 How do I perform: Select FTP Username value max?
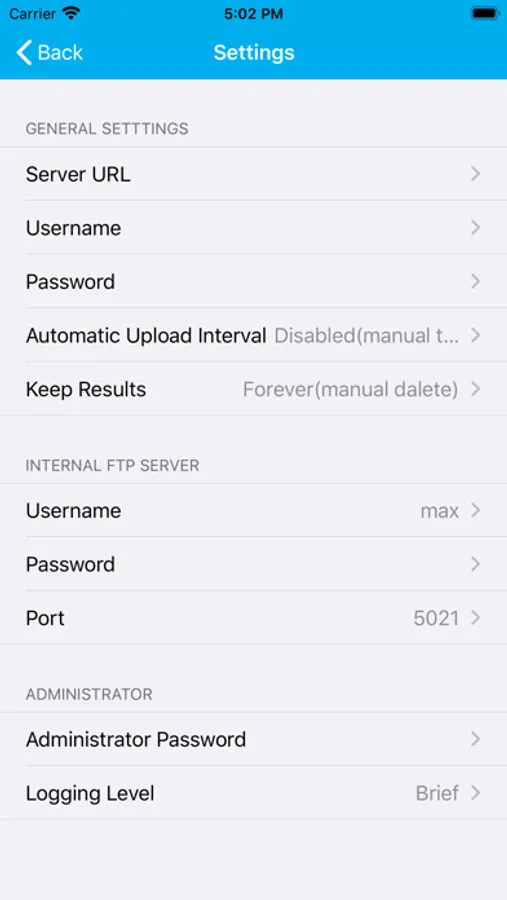tap(440, 511)
